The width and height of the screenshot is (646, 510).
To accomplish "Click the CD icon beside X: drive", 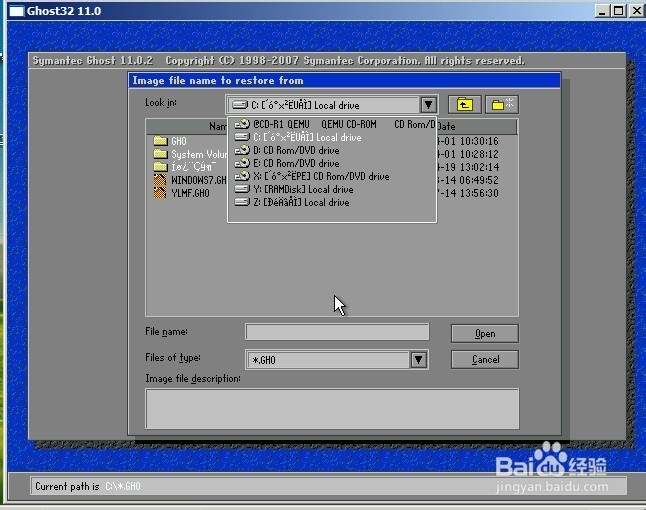I will point(242,176).
